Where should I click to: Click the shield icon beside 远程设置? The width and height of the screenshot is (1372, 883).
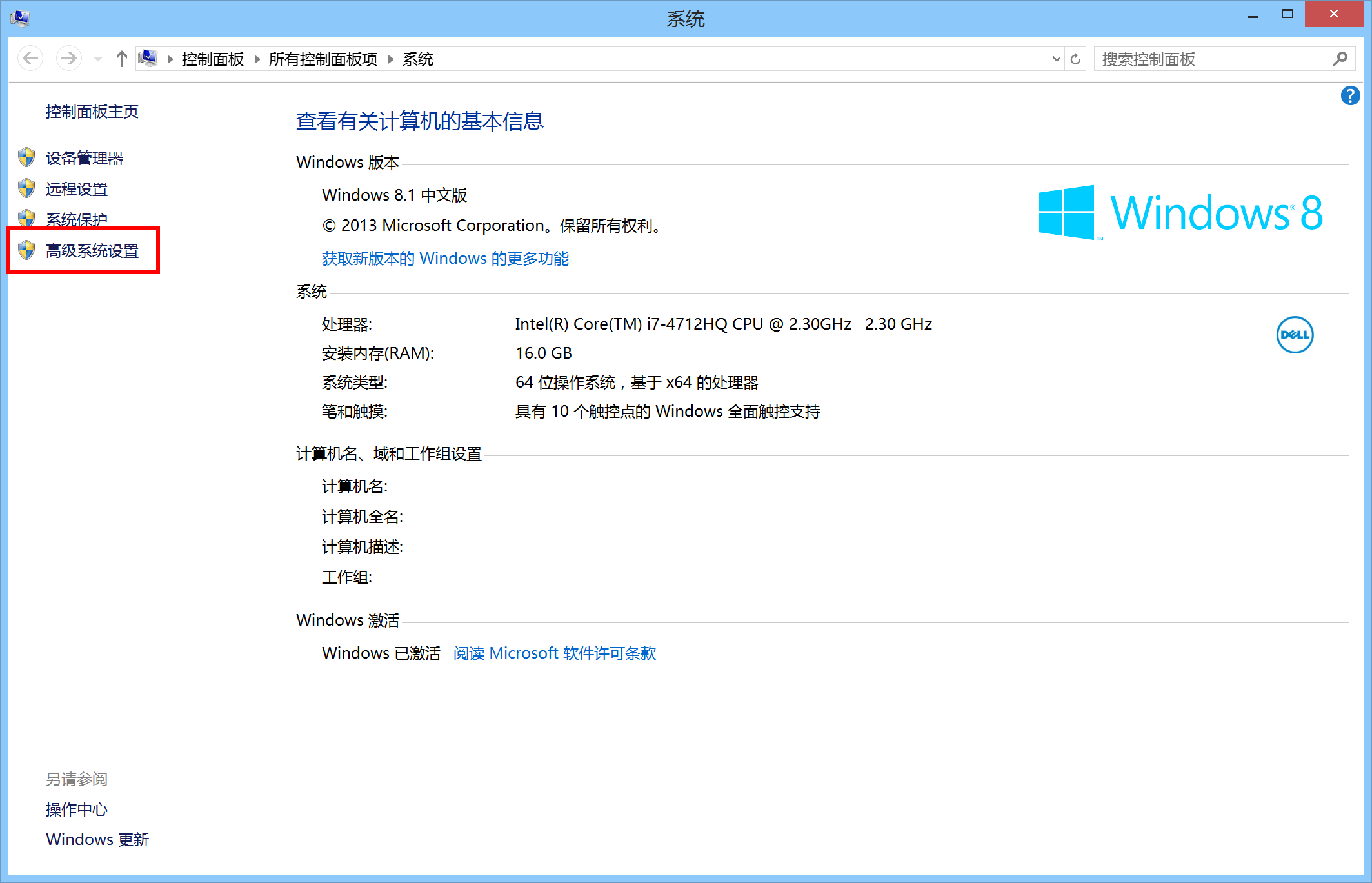(26, 188)
